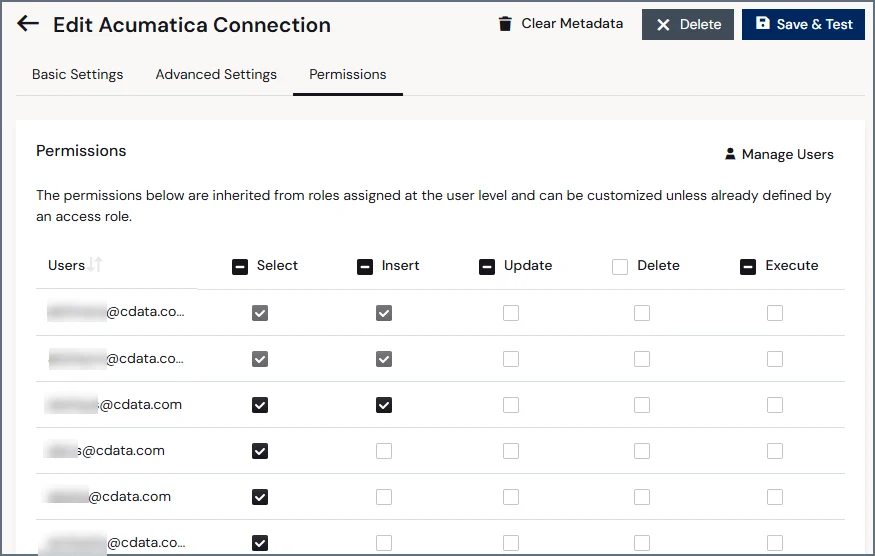Click the X icon on the Delete button

[x=663, y=25]
